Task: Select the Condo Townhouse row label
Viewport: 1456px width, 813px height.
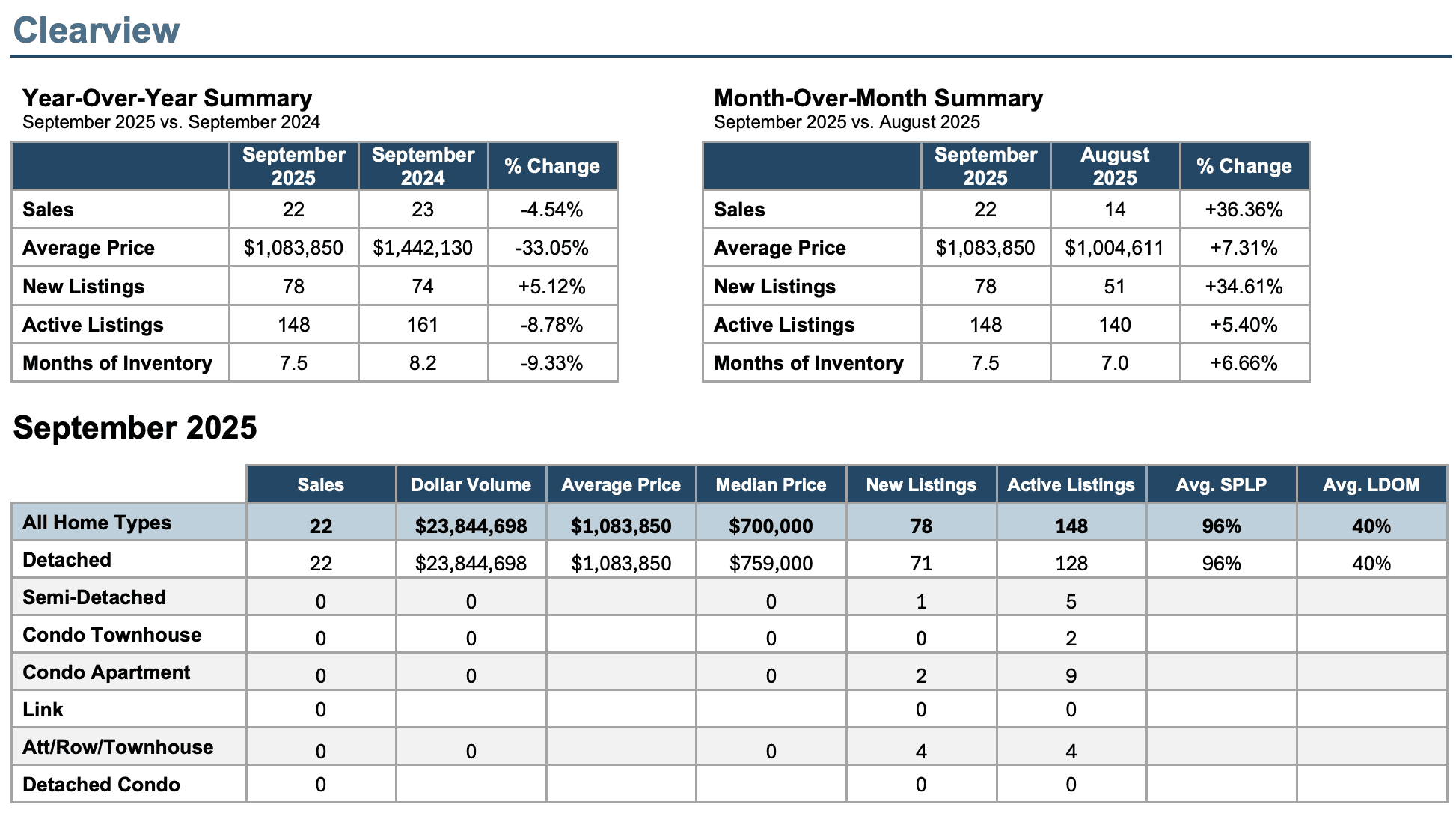Action: coord(112,635)
